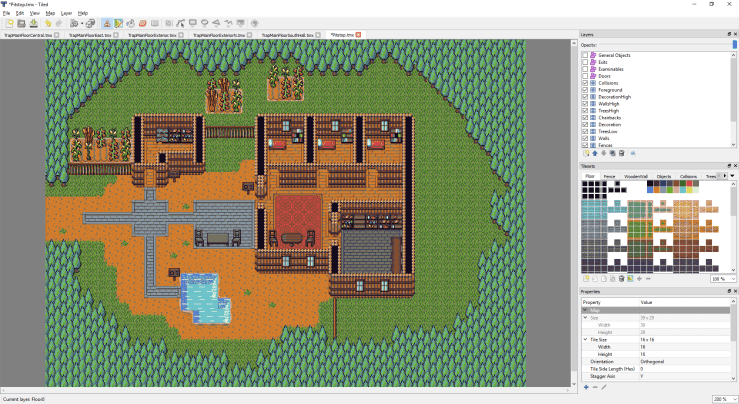Switch to TrapMainFloorCentral.tmx document tab

(x=30, y=34)
